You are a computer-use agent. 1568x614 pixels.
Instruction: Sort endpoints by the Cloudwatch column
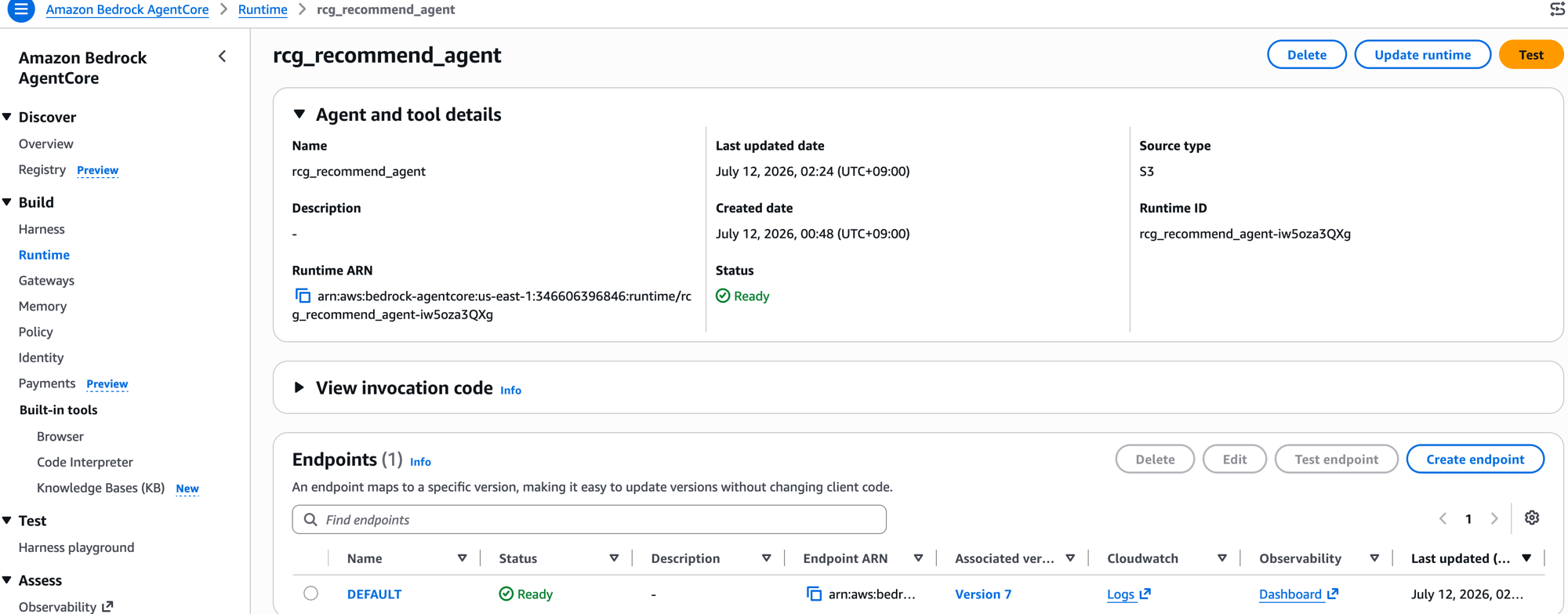pyautogui.click(x=1222, y=558)
